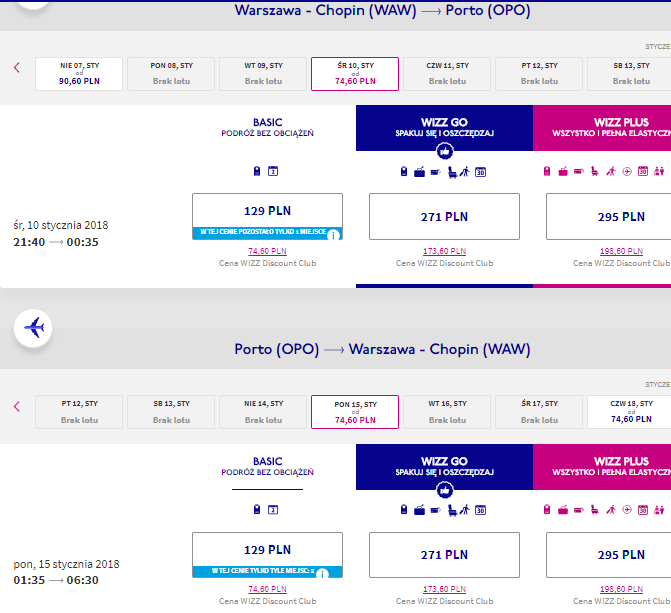Click return WIZZ GO calendar '30' icon
The image size is (671, 613).
point(481,510)
